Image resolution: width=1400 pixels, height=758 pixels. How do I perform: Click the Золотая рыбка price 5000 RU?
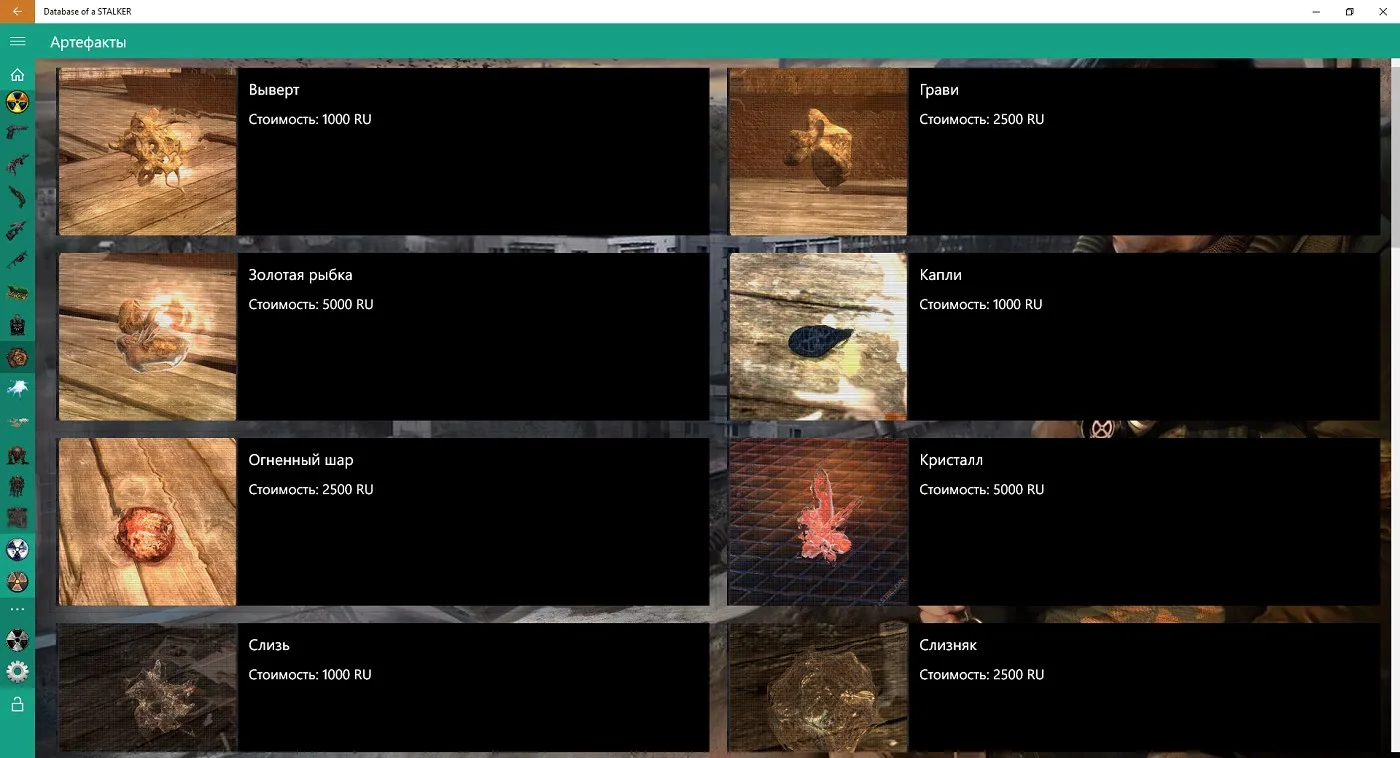pyautogui.click(x=311, y=304)
